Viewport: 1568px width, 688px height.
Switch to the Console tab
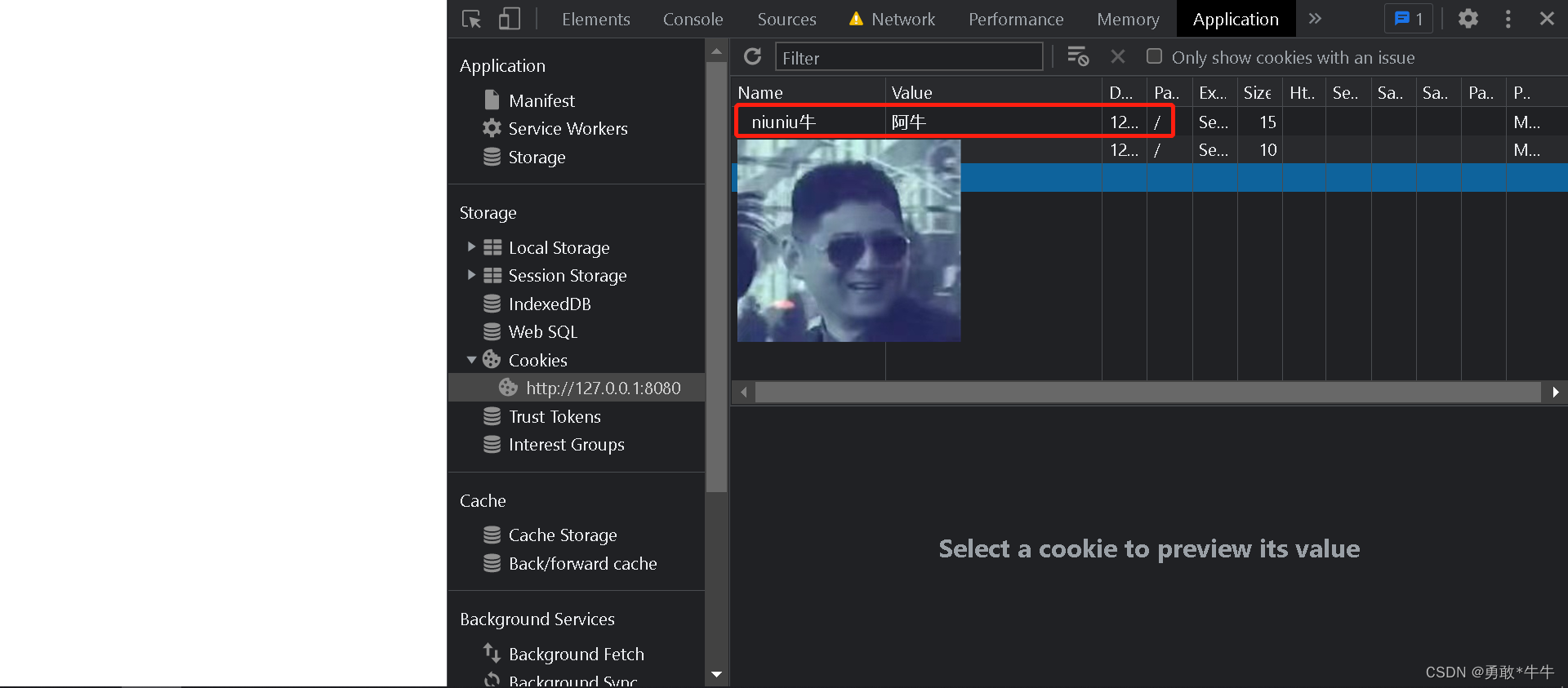(693, 19)
